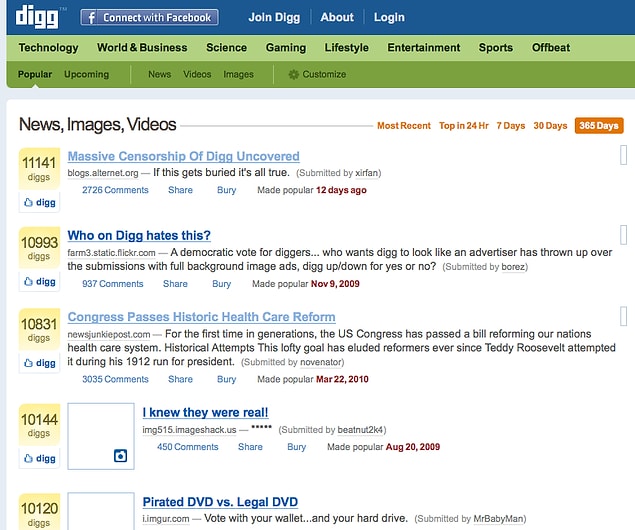Open 'Massive Censorship Of Digg Uncovered' headline
Screen dimensions: 635x530
click(x=183, y=156)
